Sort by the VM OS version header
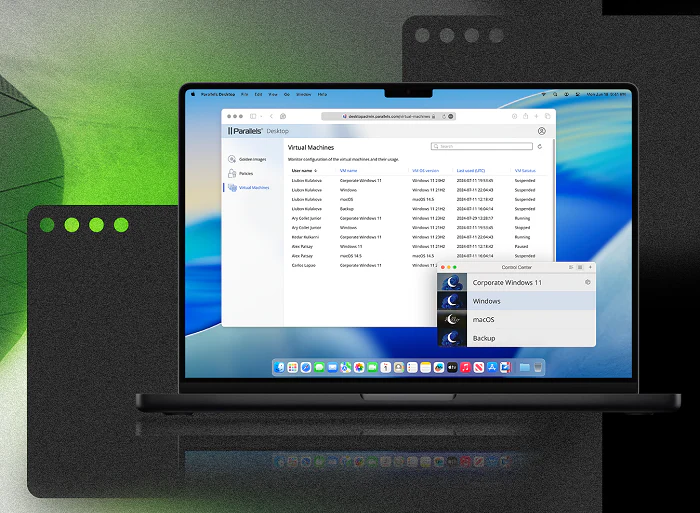The image size is (700, 513). 425,171
